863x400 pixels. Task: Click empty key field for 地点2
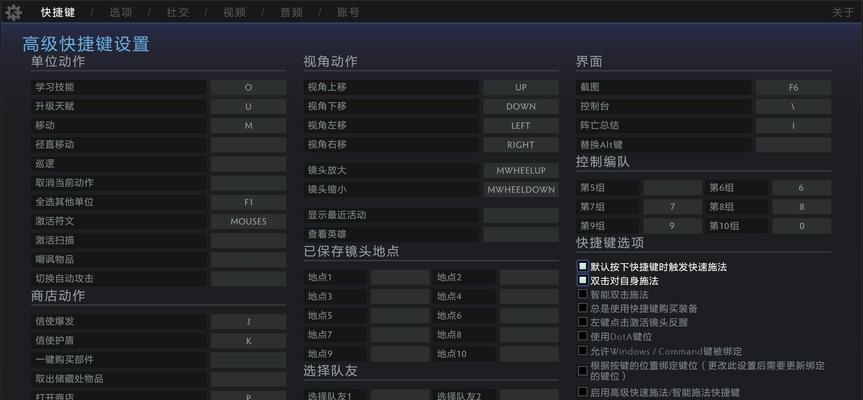coord(529,277)
